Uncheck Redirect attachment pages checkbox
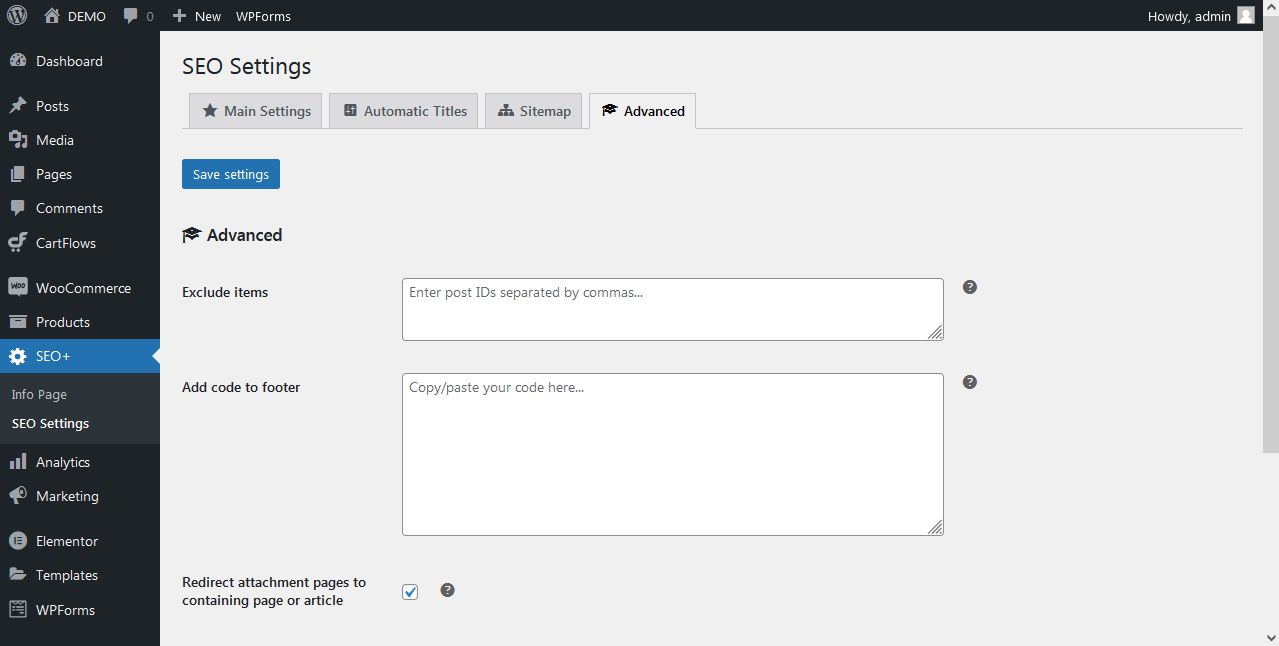 410,592
